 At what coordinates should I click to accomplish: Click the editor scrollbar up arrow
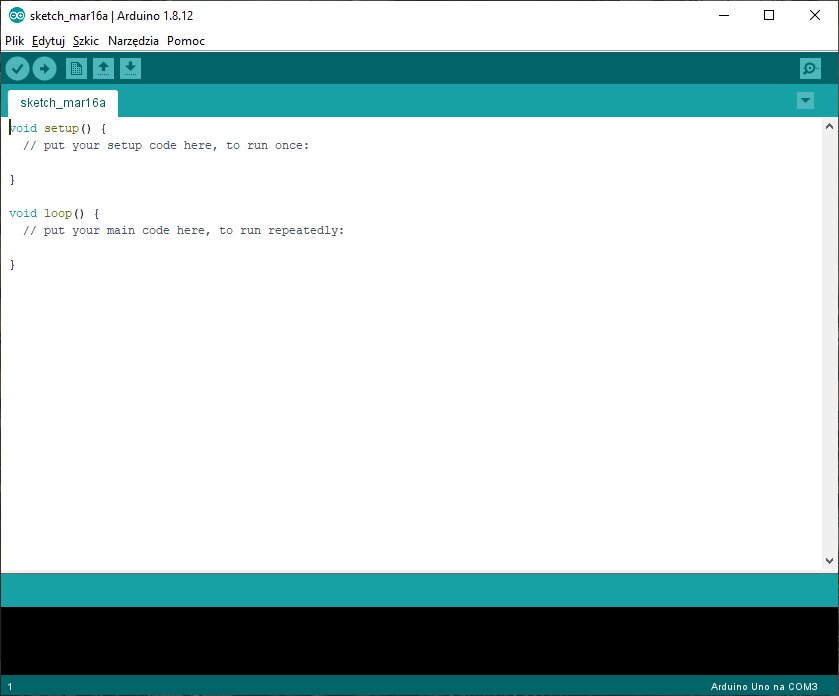pos(829,127)
